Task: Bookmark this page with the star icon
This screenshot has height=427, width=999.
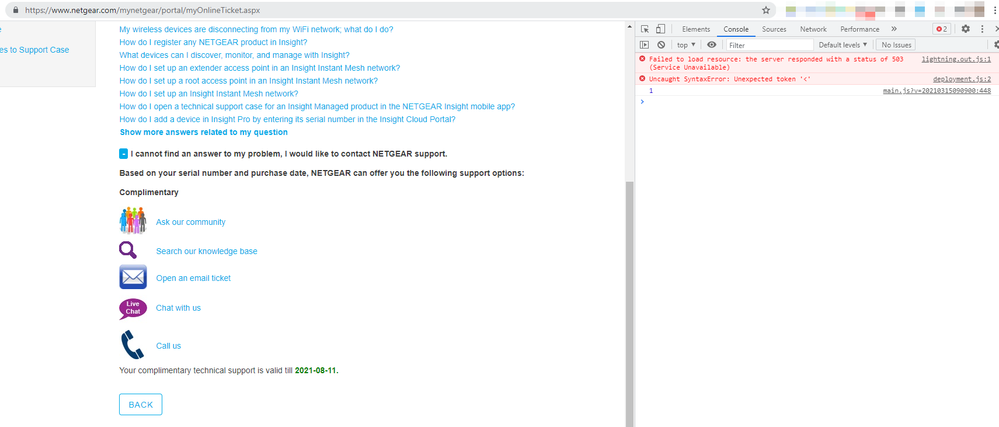Action: coord(766,10)
